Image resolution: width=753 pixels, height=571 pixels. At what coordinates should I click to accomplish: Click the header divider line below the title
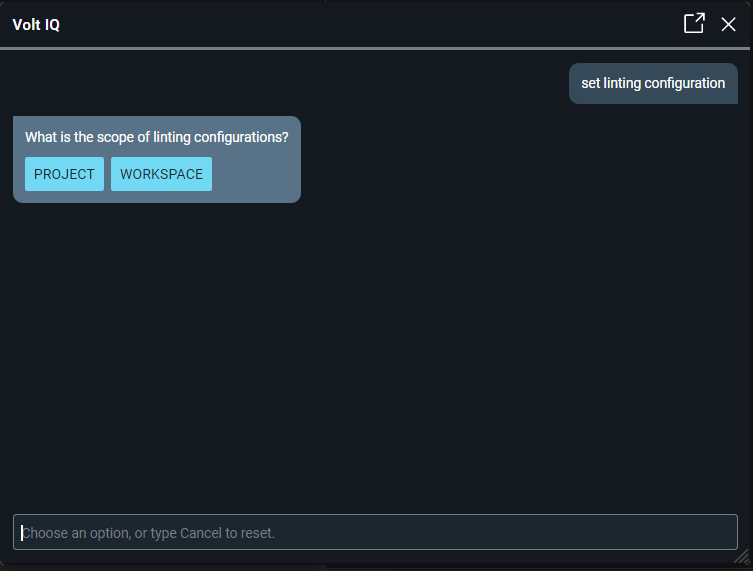pyautogui.click(x=376, y=48)
